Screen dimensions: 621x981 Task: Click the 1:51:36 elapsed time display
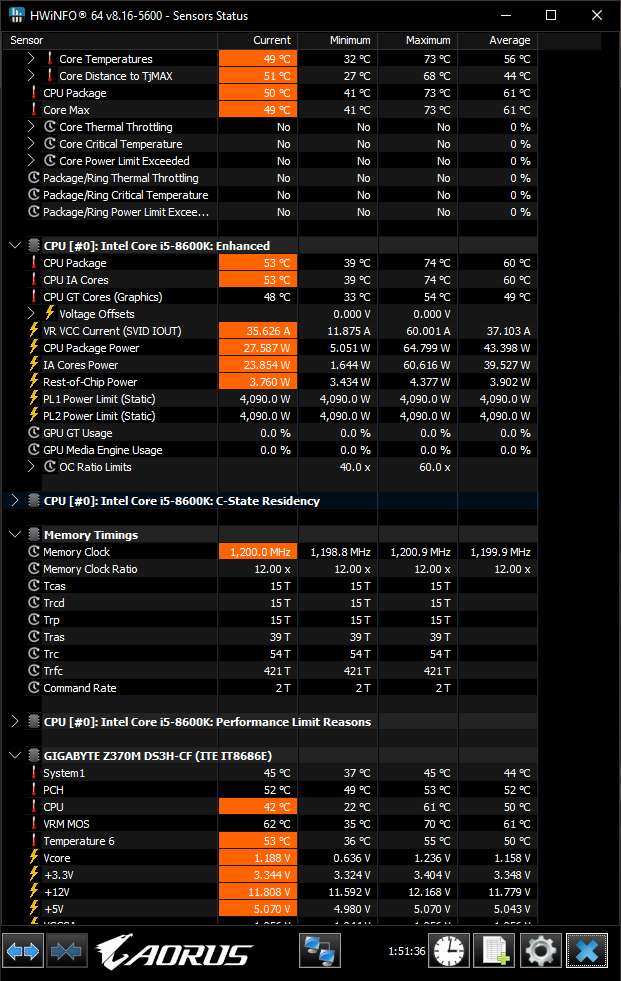(406, 951)
